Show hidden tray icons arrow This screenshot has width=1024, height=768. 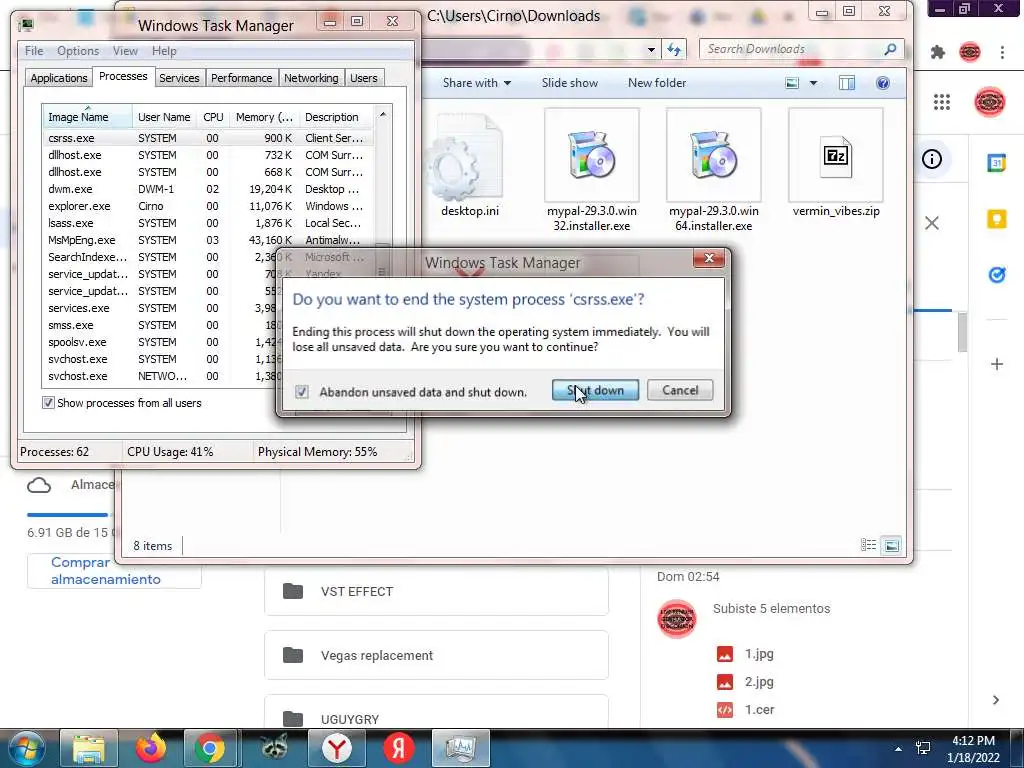pos(899,748)
